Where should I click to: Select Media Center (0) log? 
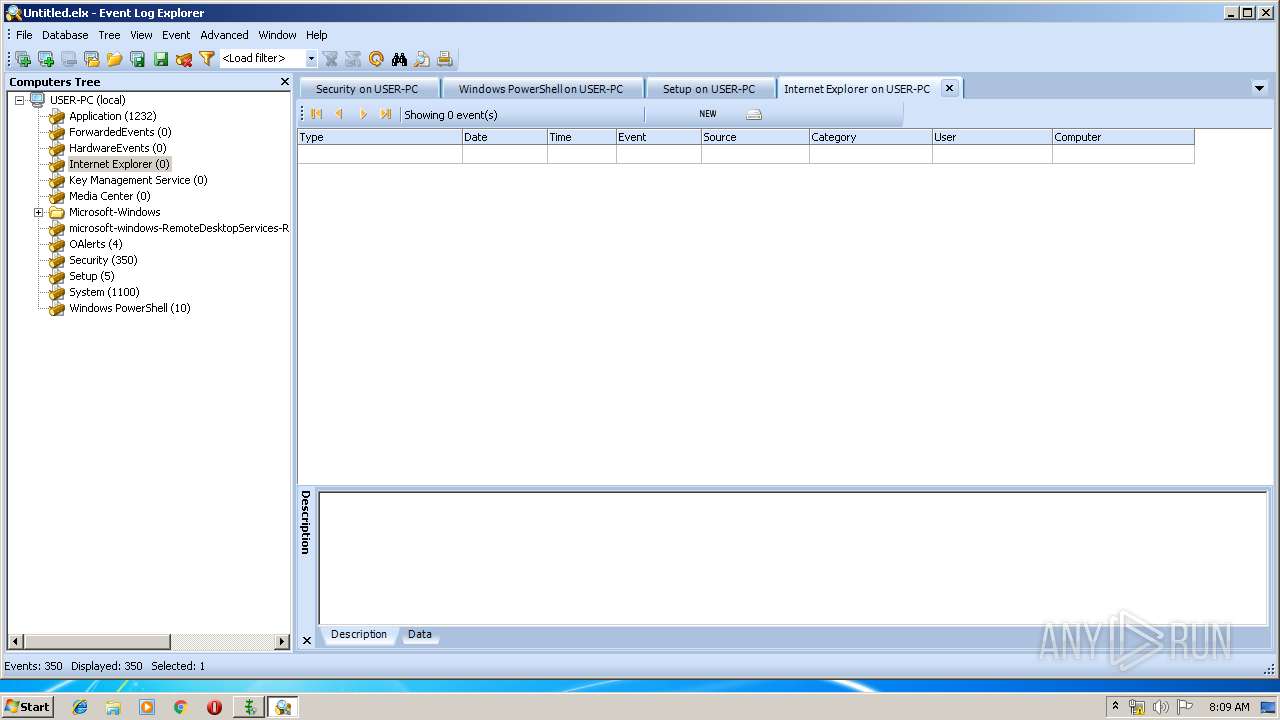pos(109,196)
